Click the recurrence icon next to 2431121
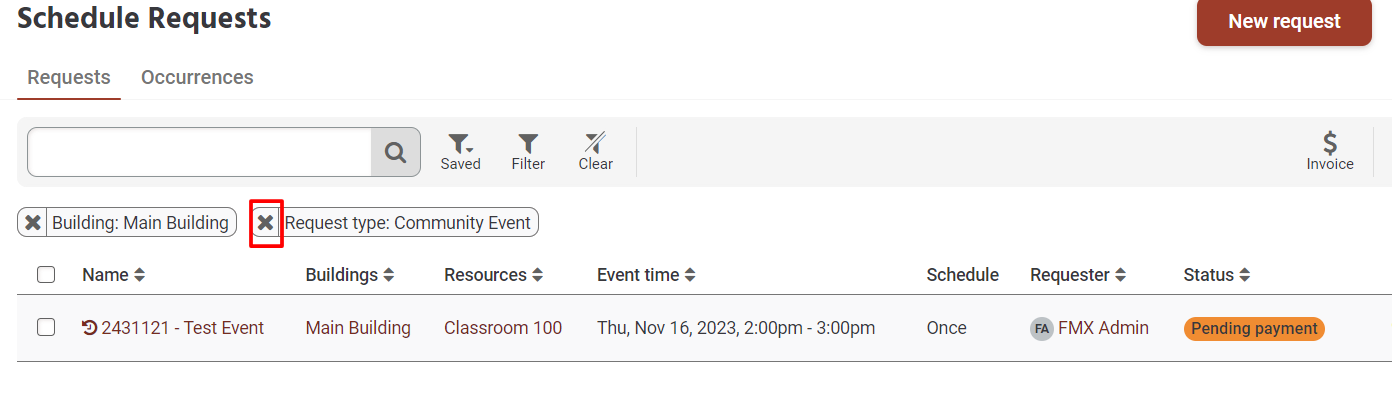 tap(90, 328)
